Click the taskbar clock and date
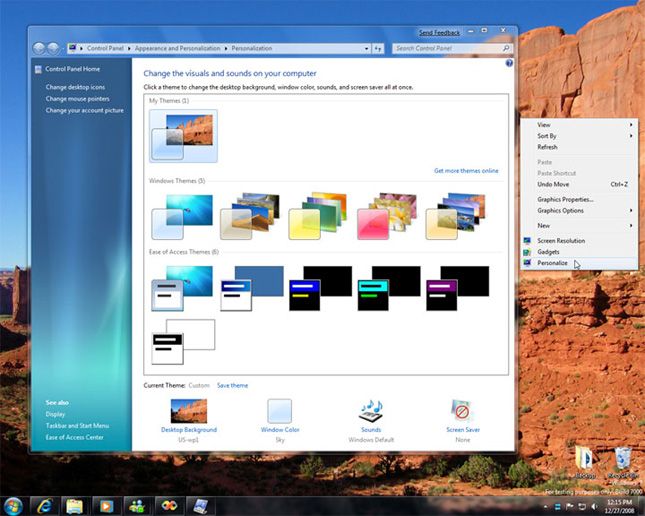The height and width of the screenshot is (516, 645). [619, 506]
